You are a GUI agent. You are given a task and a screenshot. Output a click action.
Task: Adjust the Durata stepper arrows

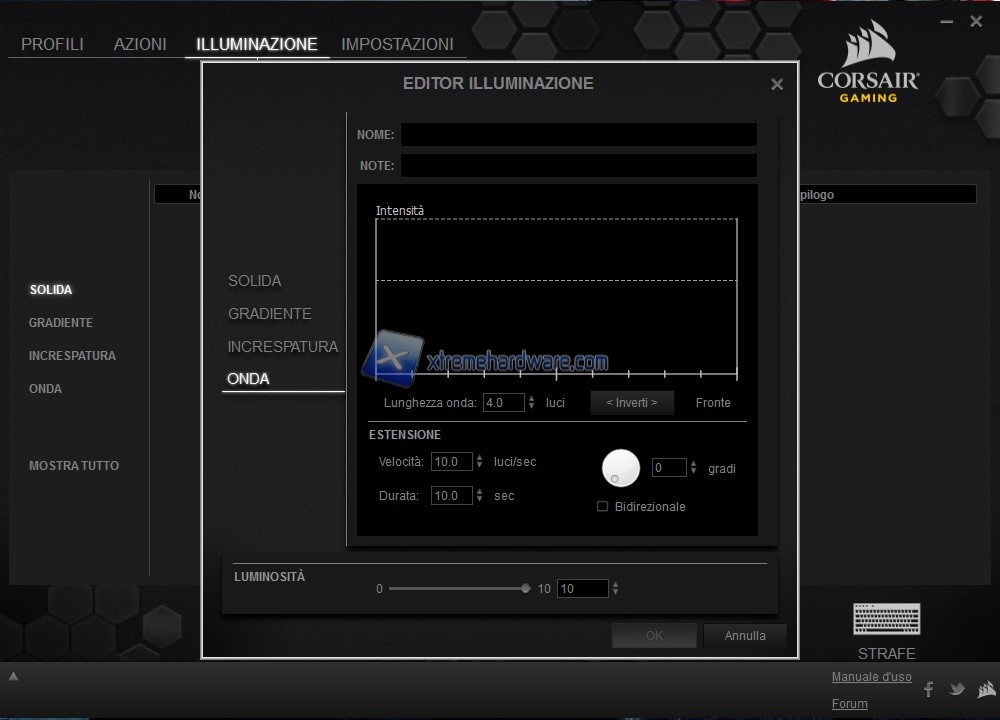click(x=480, y=496)
